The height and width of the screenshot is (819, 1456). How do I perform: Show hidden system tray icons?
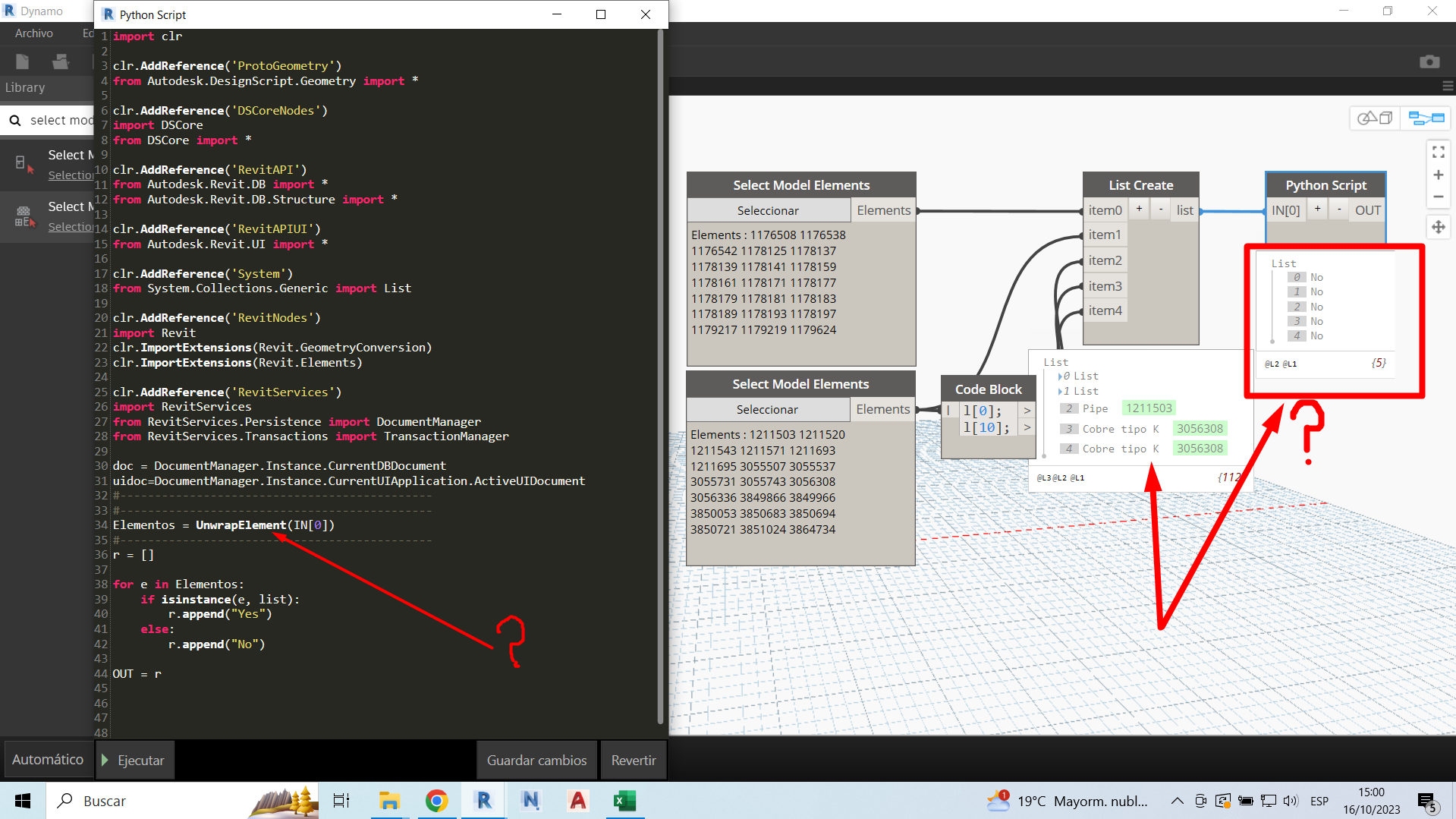pos(1177,801)
